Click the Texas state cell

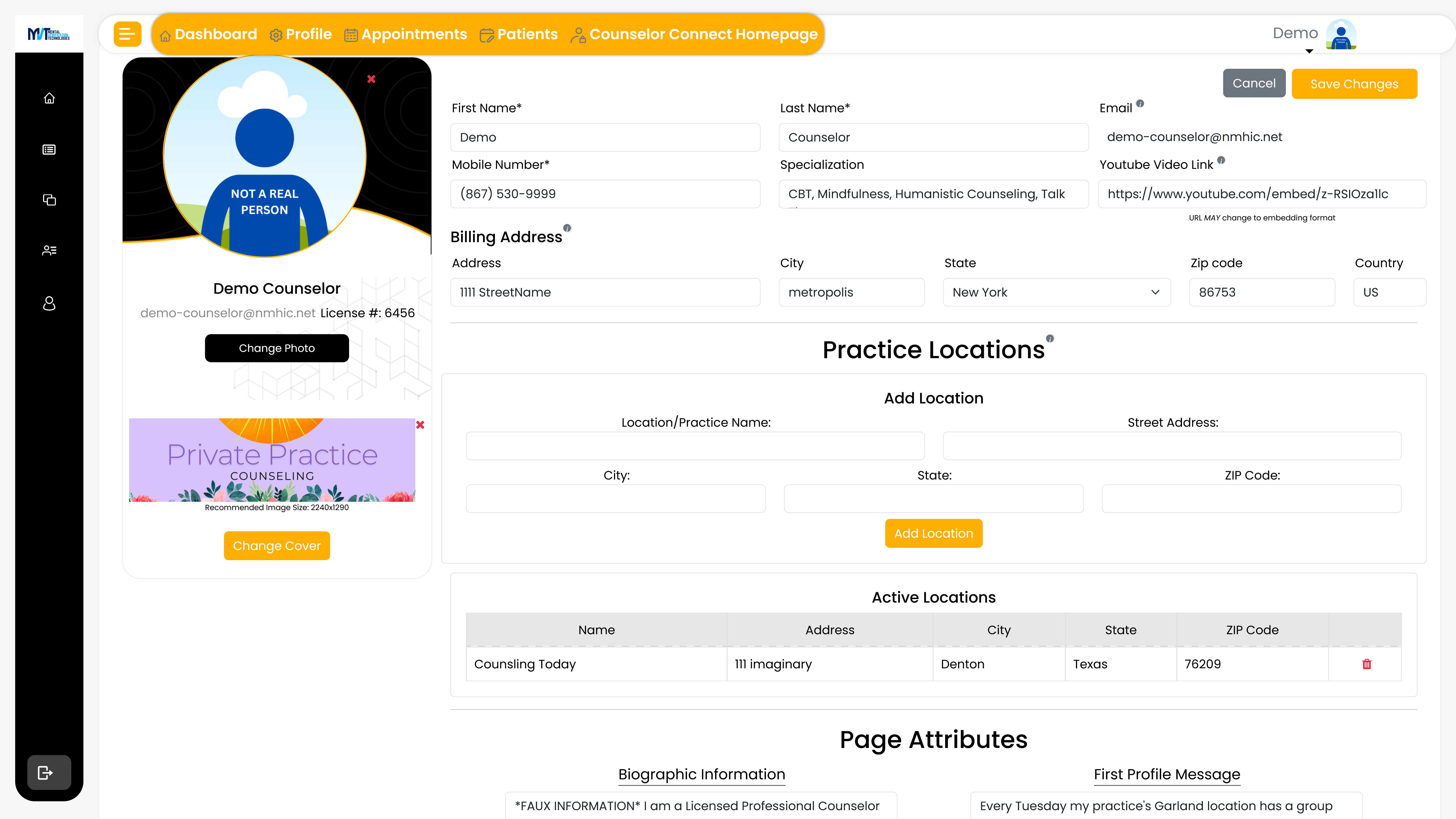(x=1120, y=664)
